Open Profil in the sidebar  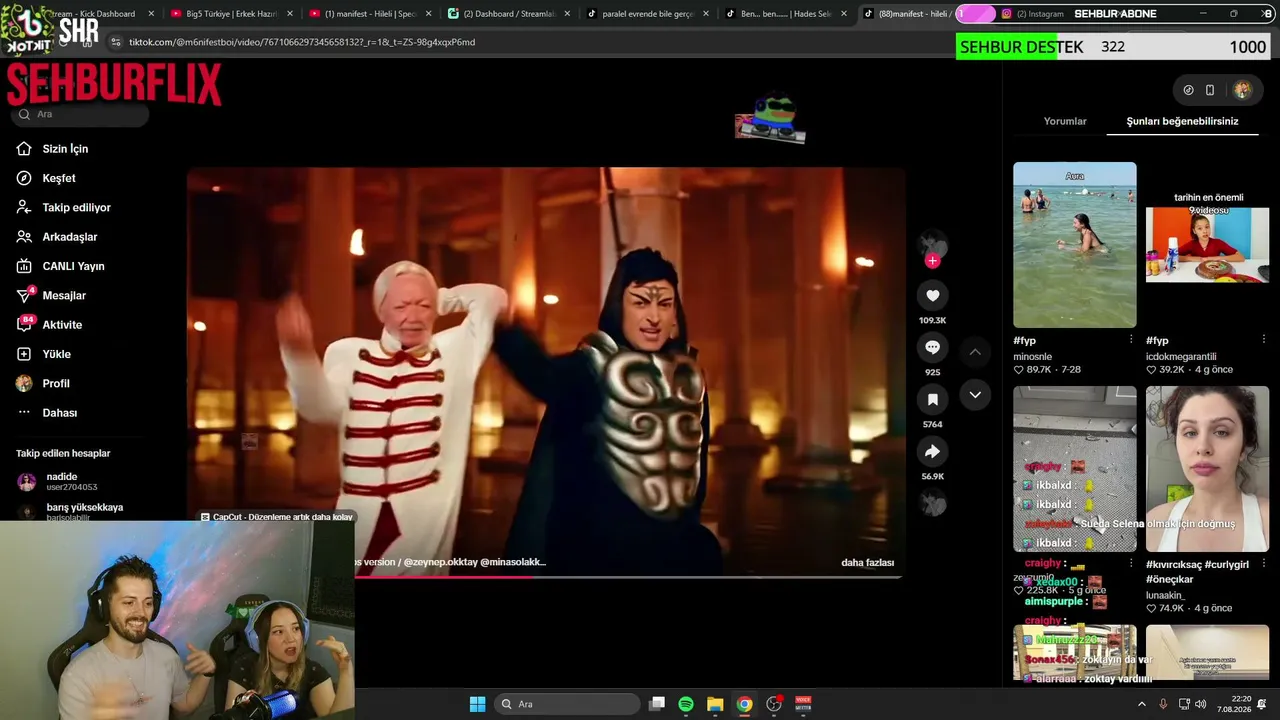click(x=56, y=384)
